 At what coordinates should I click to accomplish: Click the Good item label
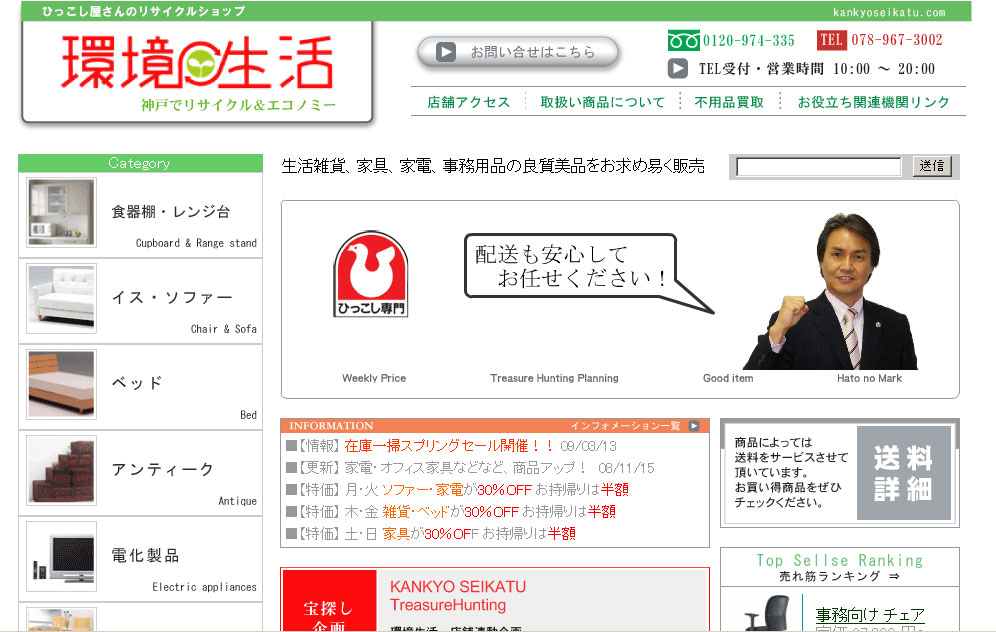[728, 378]
